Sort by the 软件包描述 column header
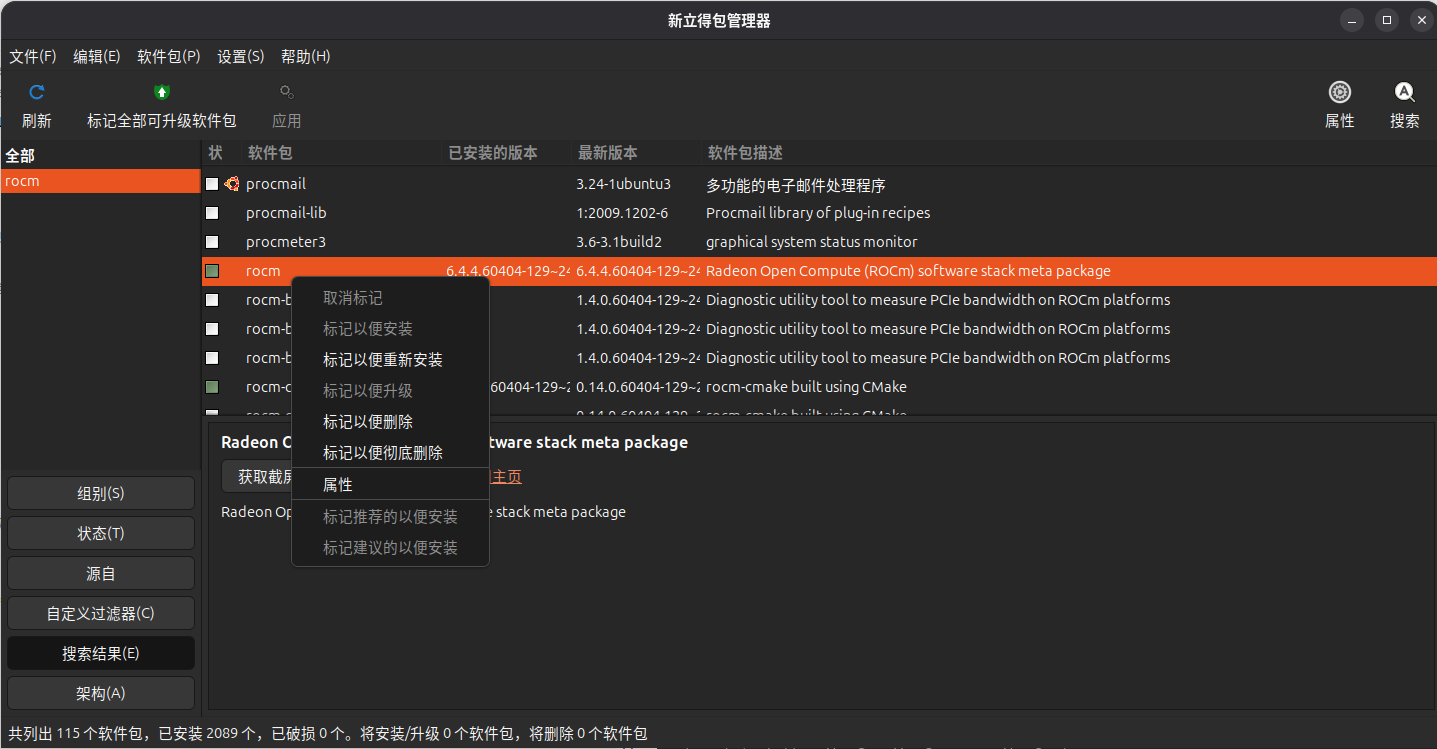Viewport: 1437px width, 749px height. 745,153
